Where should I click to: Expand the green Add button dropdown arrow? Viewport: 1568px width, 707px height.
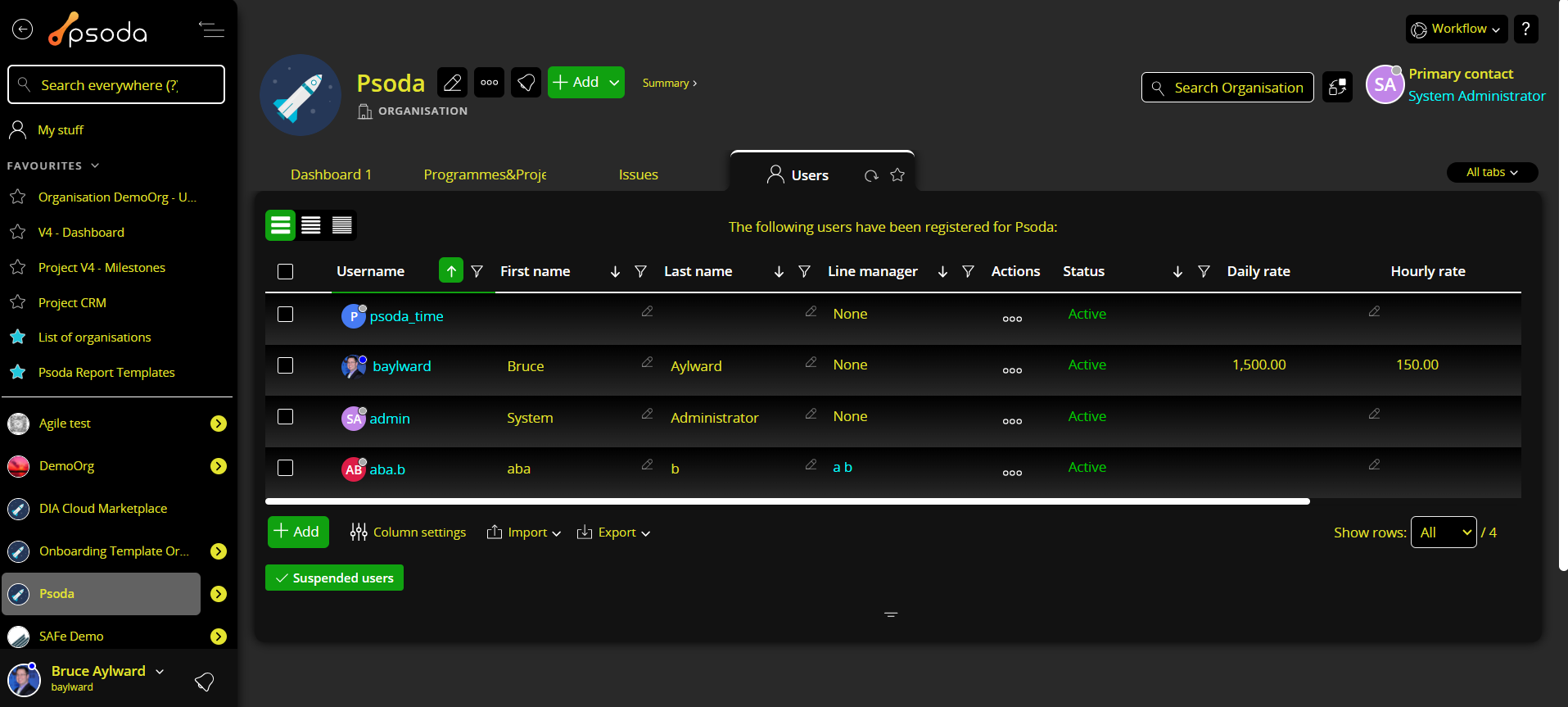[614, 82]
